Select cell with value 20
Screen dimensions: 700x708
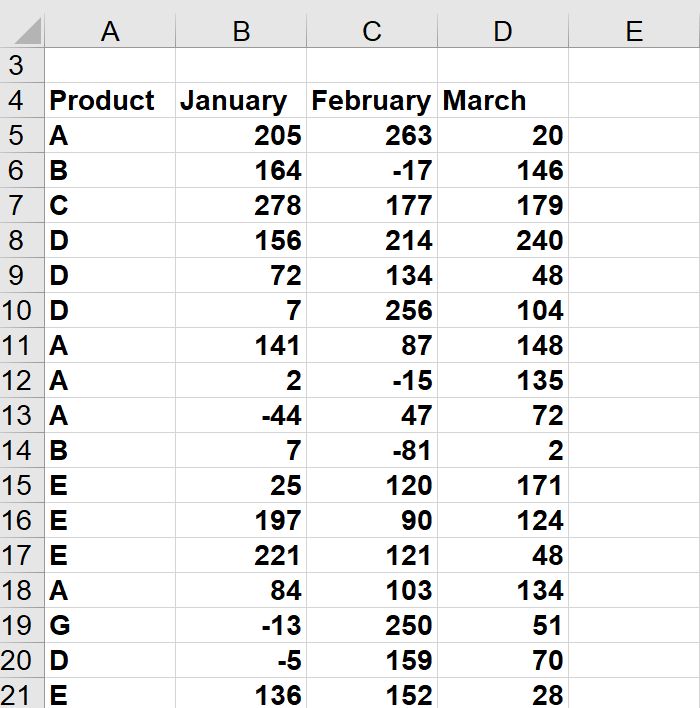pyautogui.click(x=503, y=135)
